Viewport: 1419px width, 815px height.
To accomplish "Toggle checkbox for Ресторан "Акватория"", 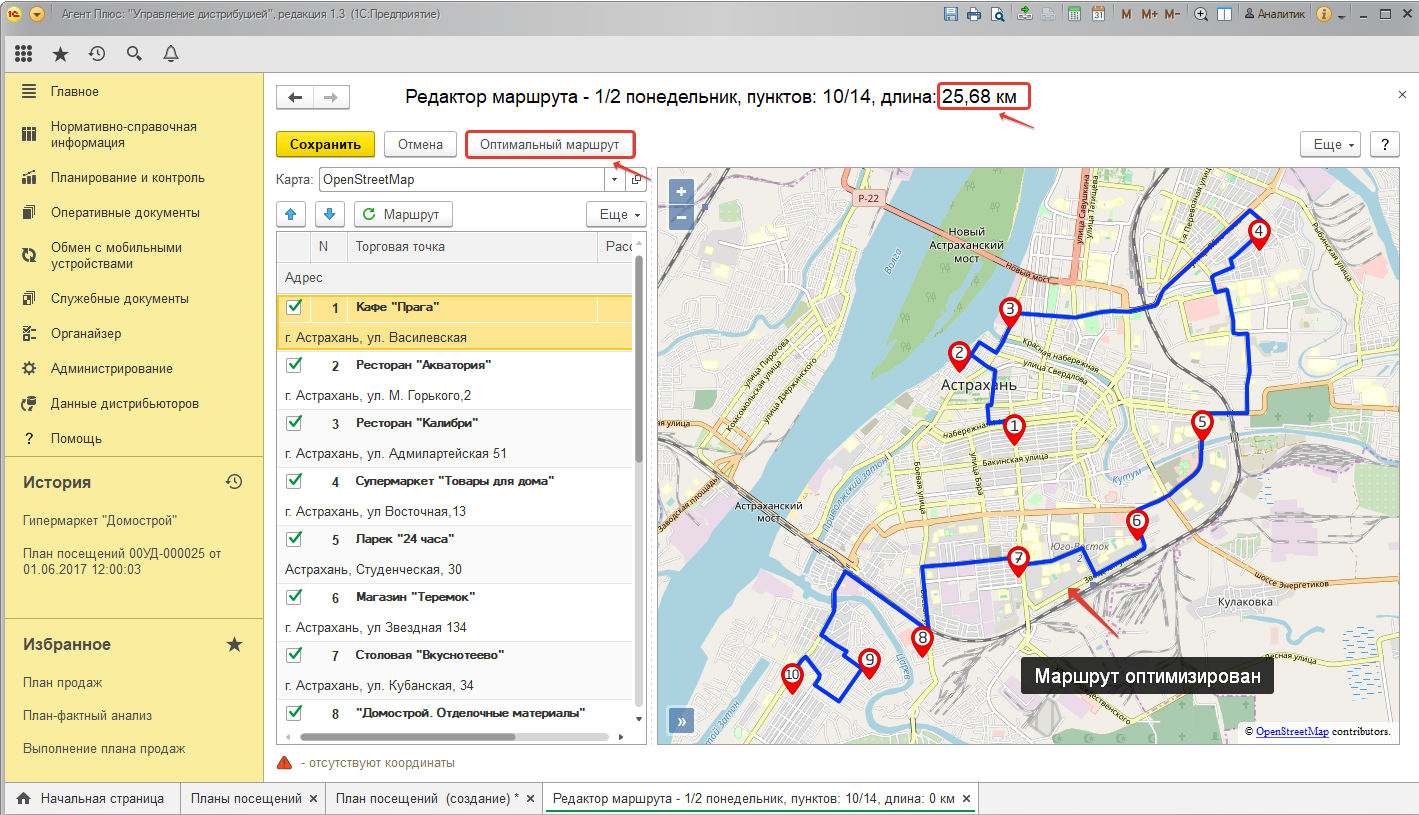I will pyautogui.click(x=294, y=365).
